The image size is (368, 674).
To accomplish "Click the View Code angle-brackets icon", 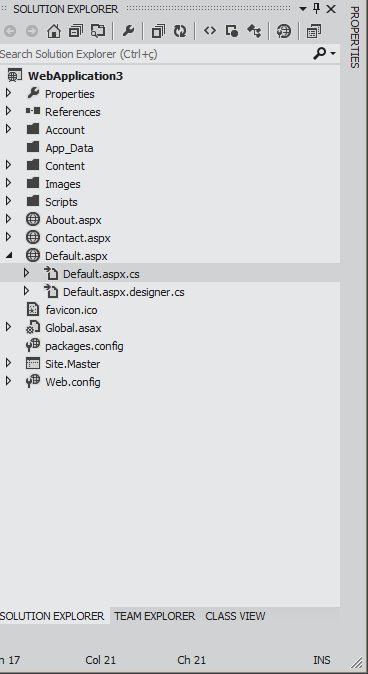I will [210, 31].
